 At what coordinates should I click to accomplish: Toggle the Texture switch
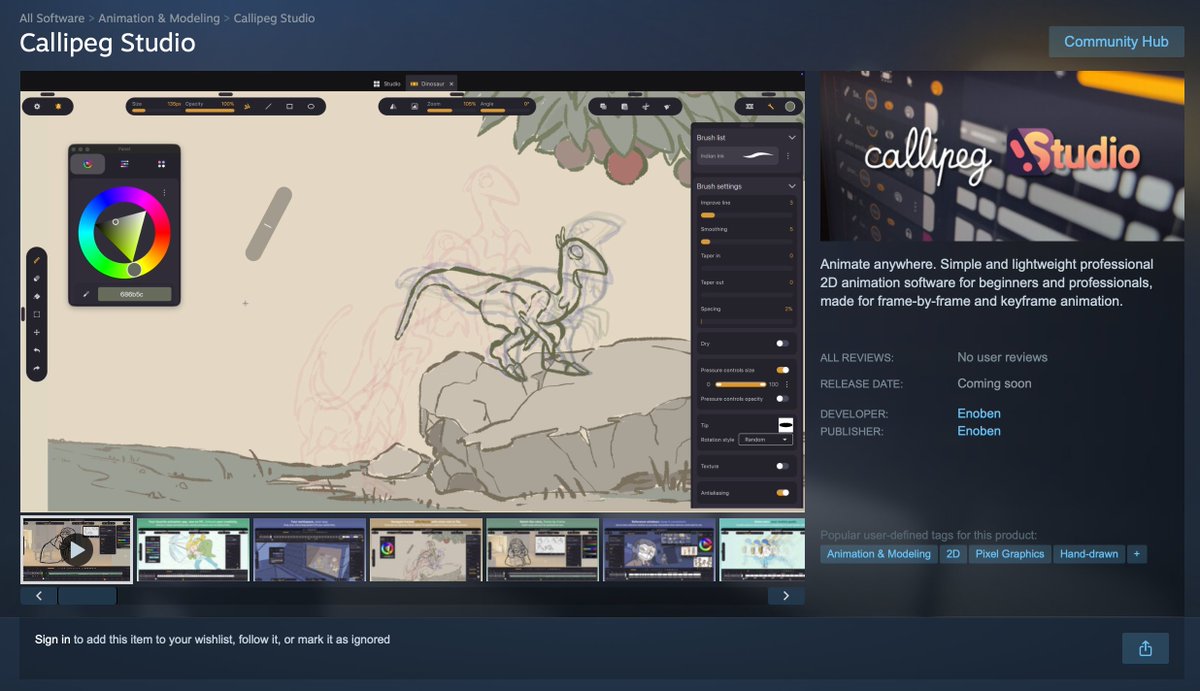[782, 466]
